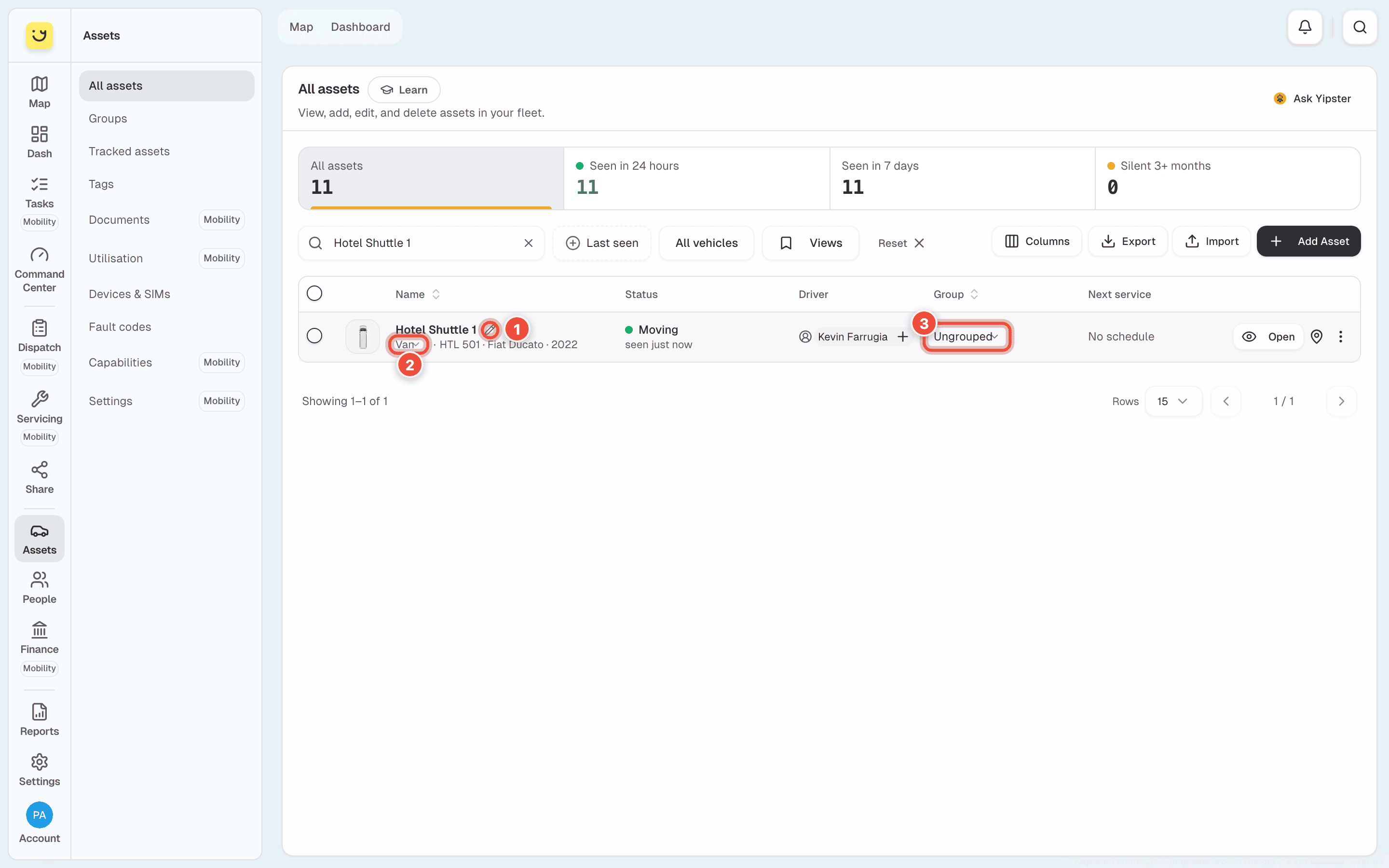
Task: Open the Van type dropdown
Action: pos(408,344)
